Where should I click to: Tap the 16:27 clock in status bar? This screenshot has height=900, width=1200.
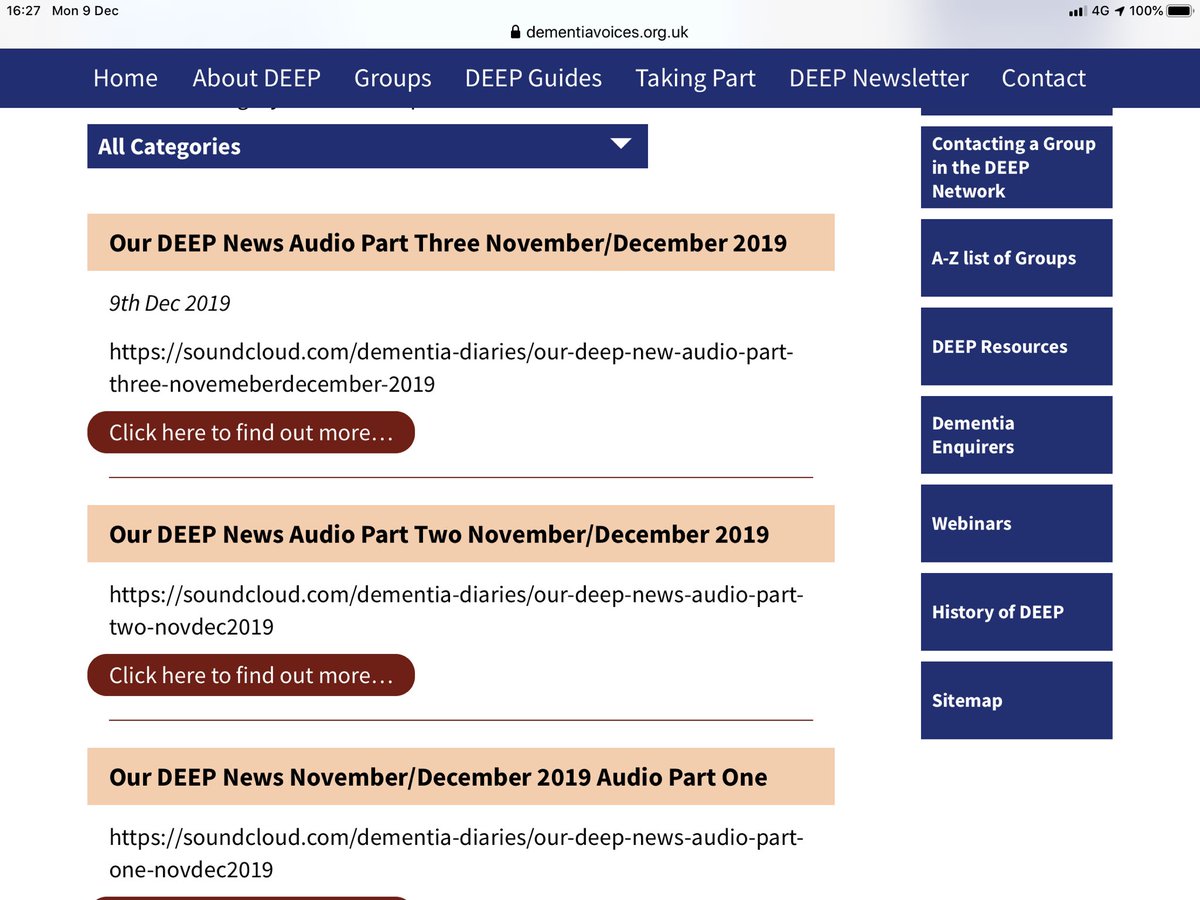22,11
